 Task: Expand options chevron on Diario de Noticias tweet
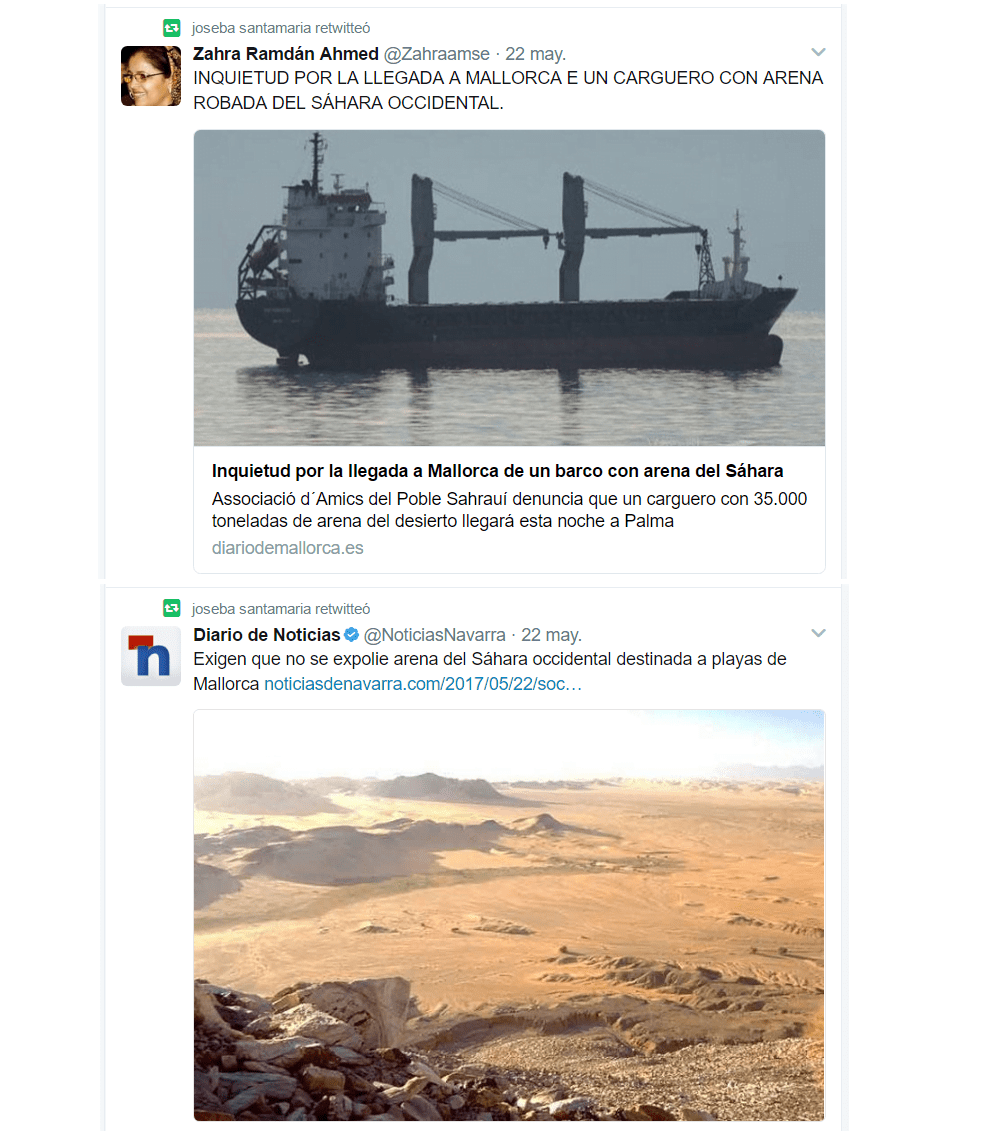click(x=819, y=633)
